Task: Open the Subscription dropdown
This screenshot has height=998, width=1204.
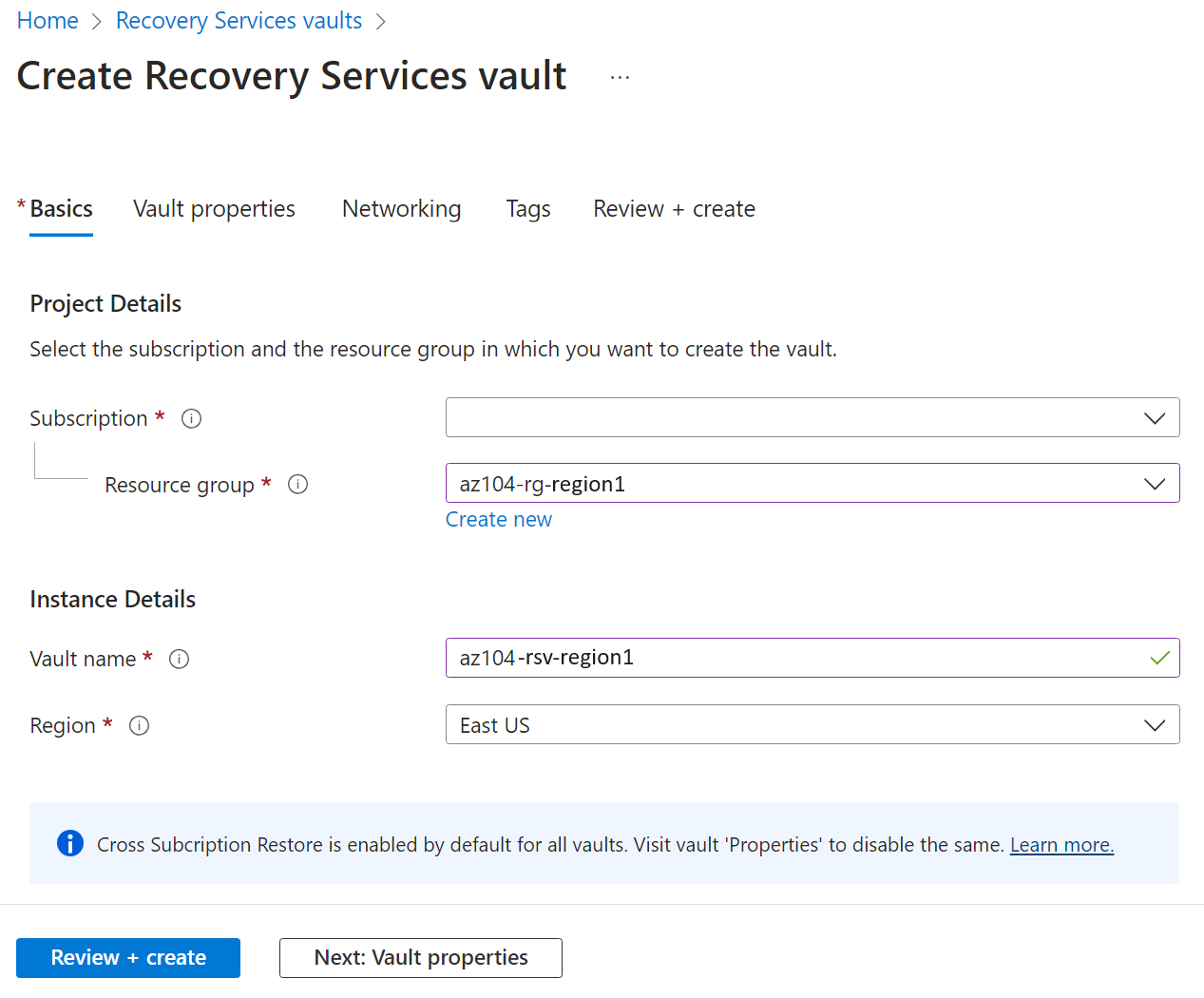Action: pos(1155,417)
